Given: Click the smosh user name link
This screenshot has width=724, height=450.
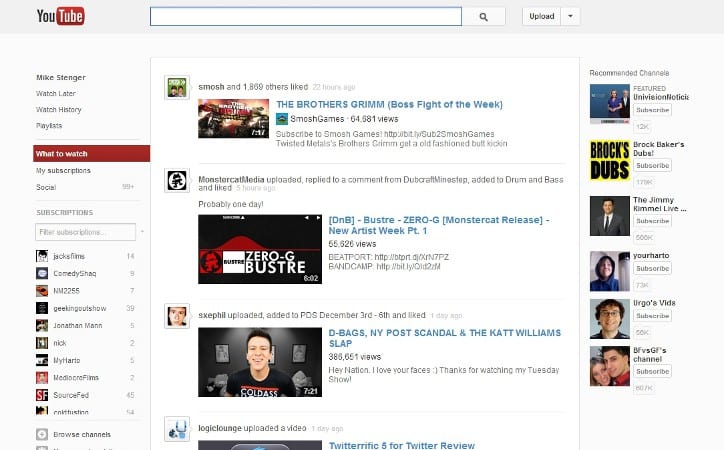Looking at the screenshot, I should (211, 87).
